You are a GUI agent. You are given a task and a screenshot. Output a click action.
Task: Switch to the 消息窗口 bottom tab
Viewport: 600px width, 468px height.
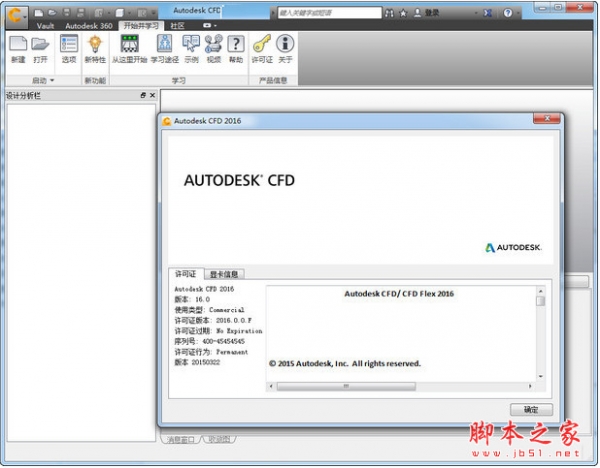[180, 440]
